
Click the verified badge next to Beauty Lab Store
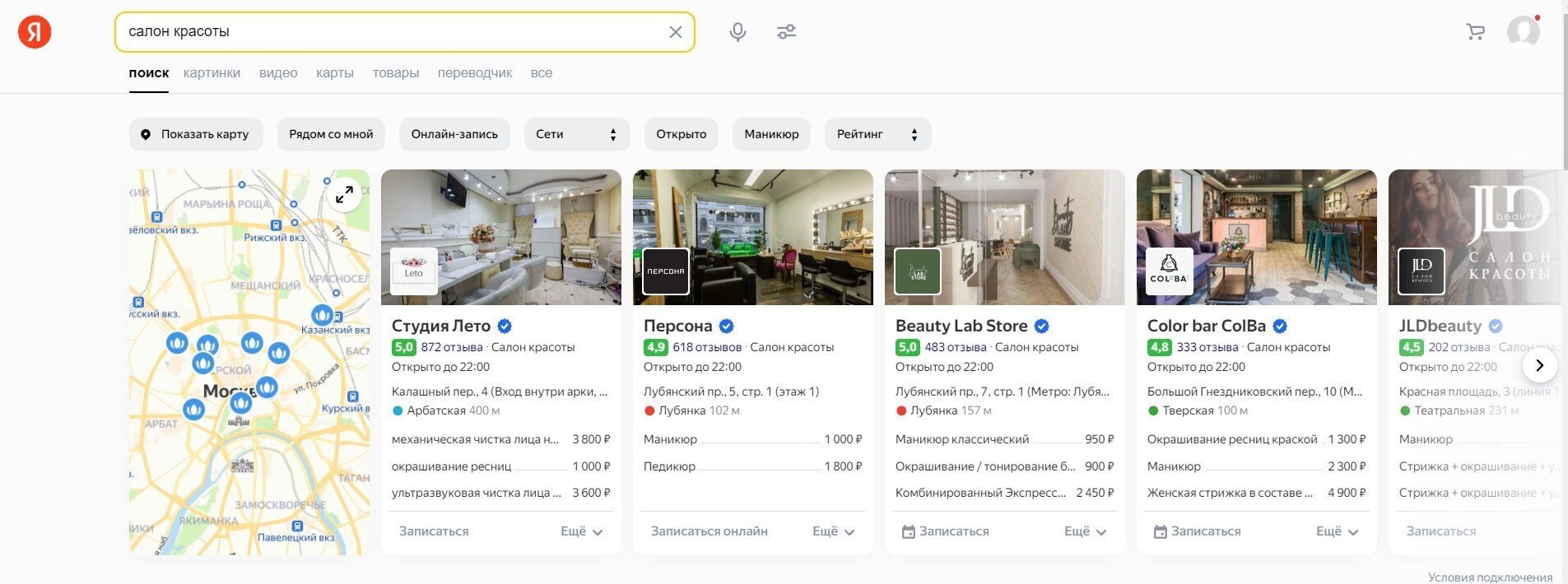(1041, 326)
